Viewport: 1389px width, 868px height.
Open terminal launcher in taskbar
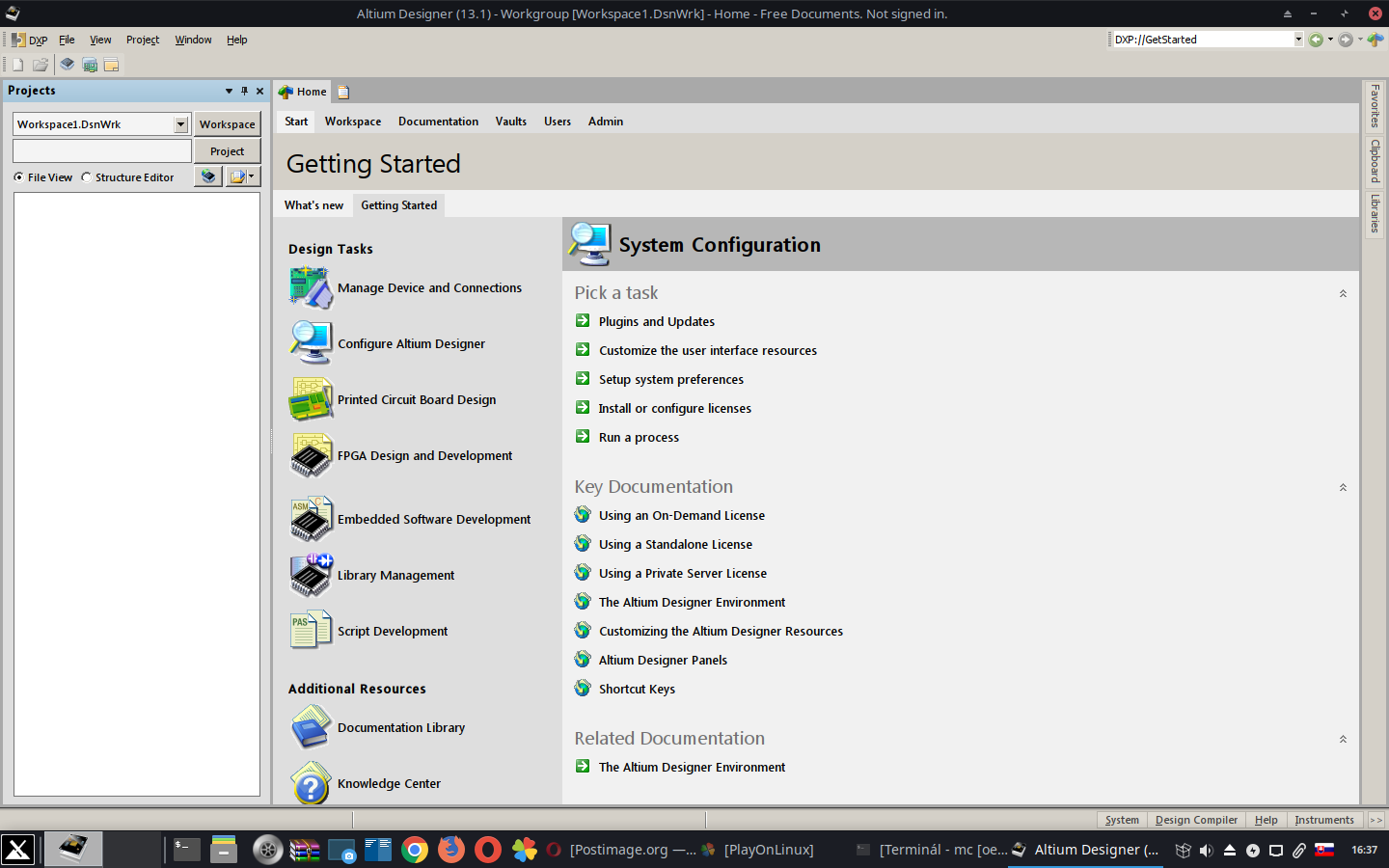(187, 850)
